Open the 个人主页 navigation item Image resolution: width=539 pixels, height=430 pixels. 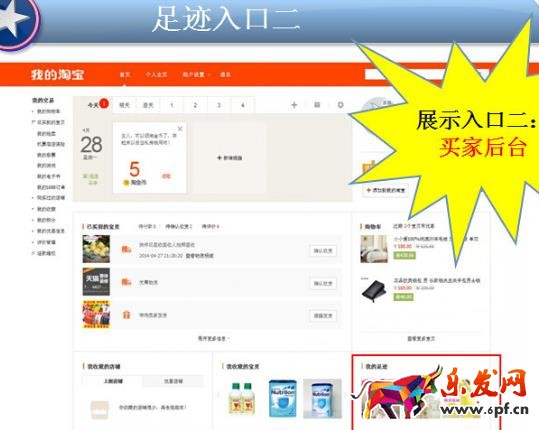(156, 75)
